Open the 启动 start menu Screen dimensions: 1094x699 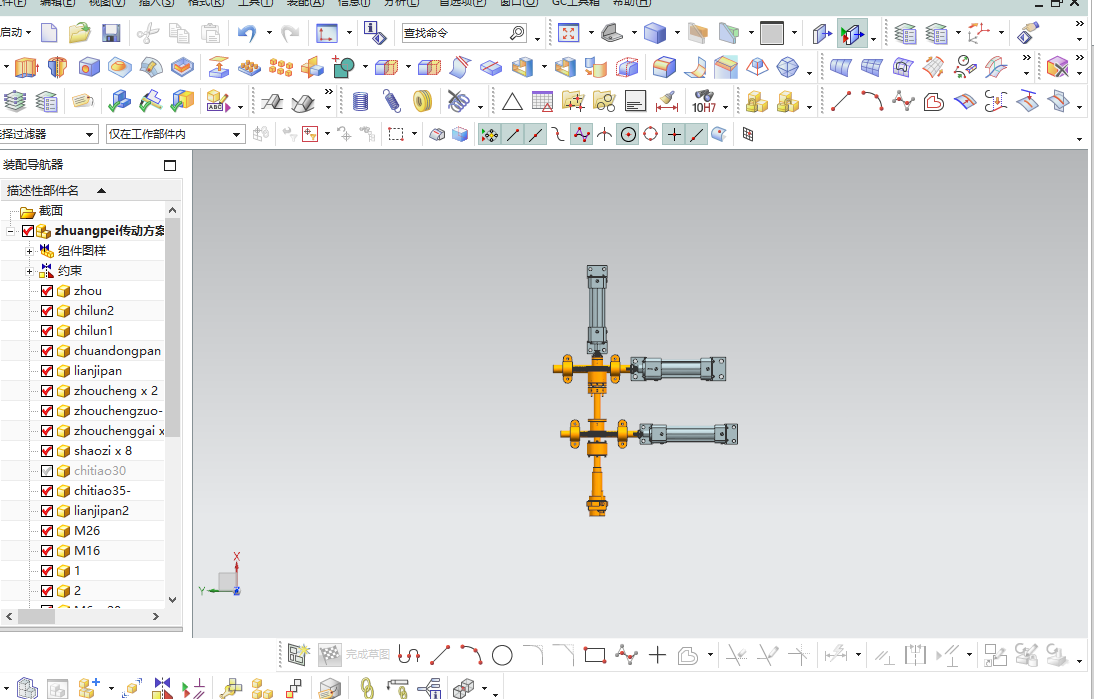tap(16, 33)
